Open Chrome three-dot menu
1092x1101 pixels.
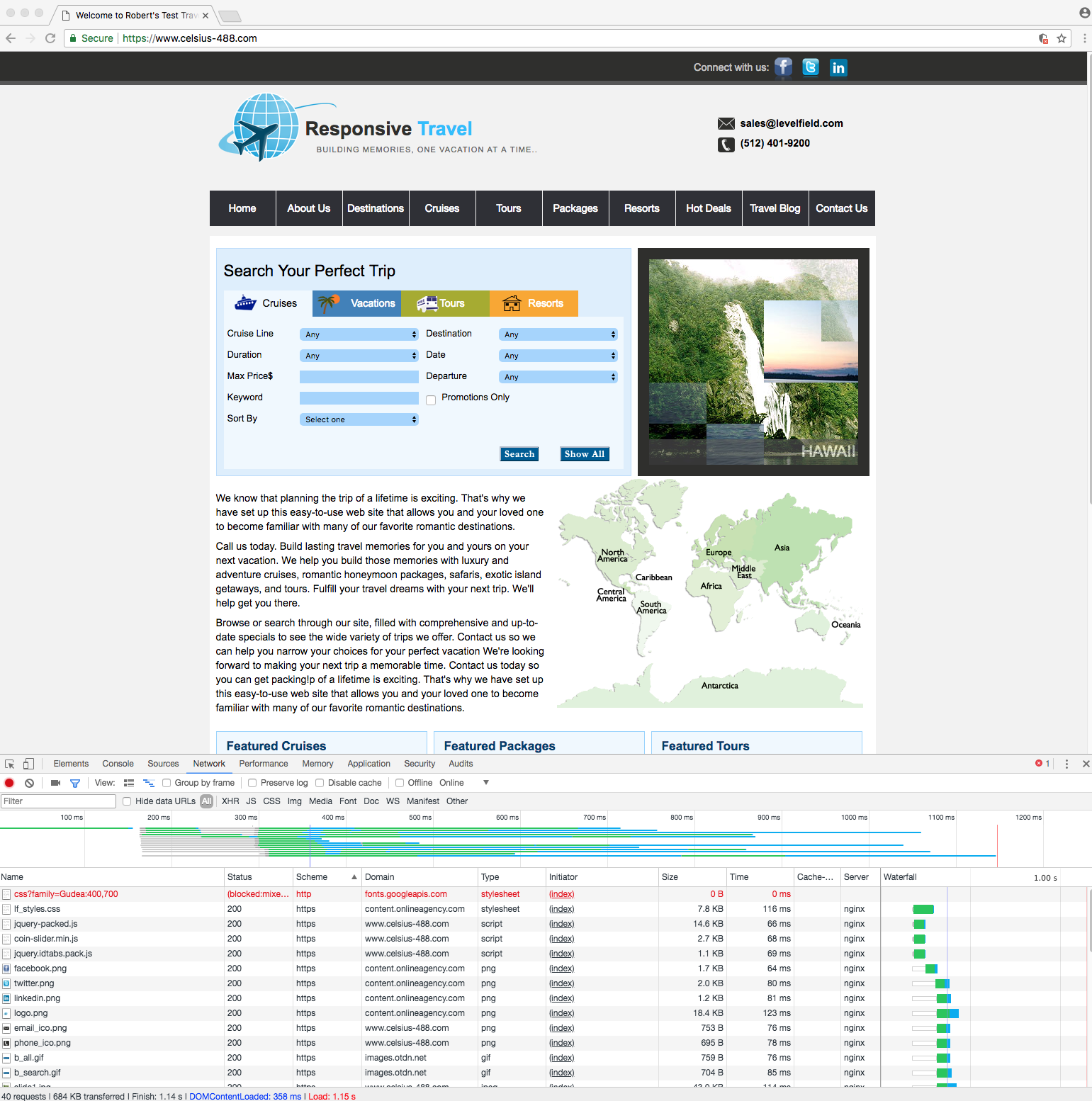[x=1084, y=38]
